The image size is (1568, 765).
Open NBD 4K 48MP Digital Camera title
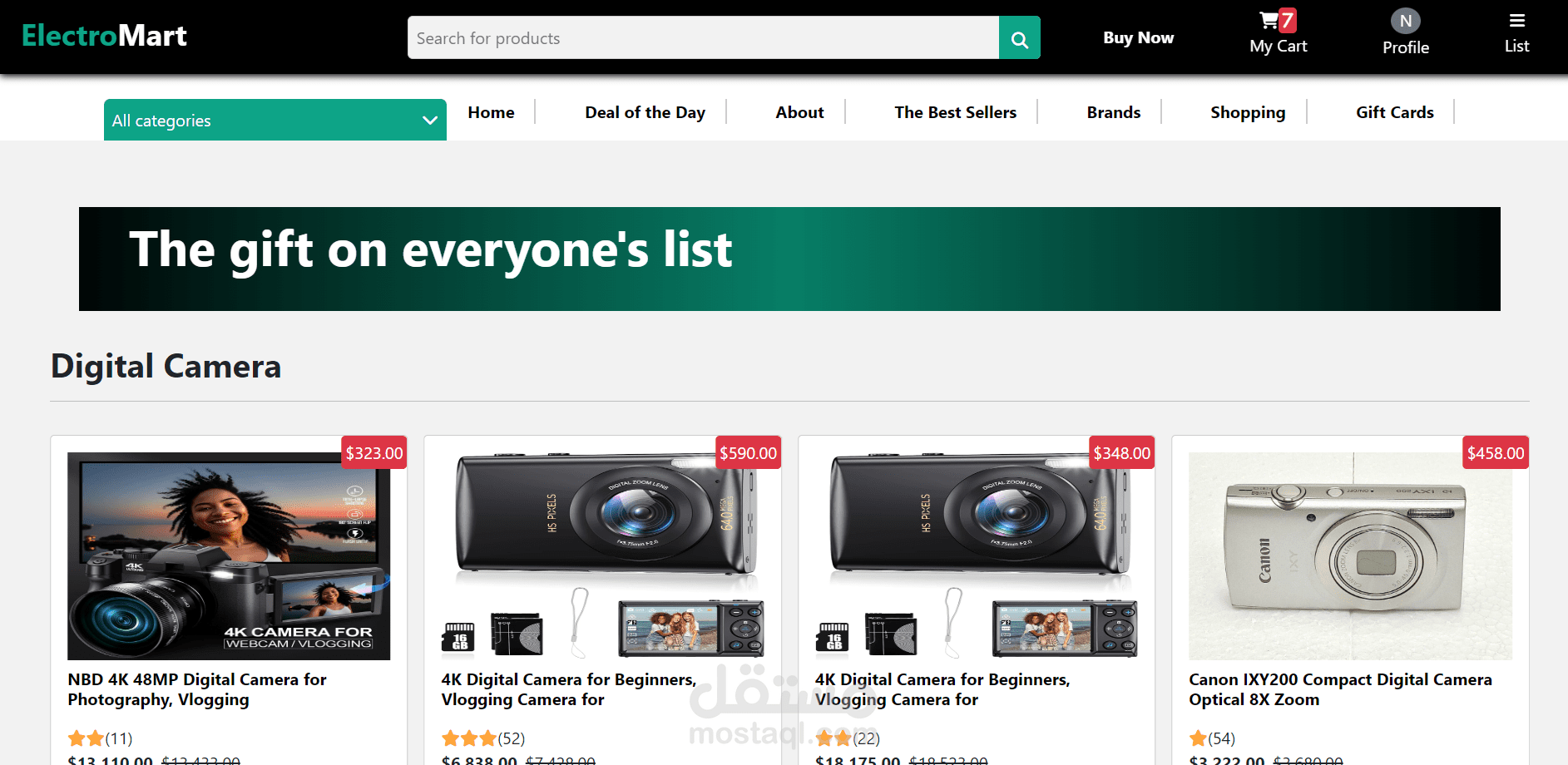tap(197, 689)
